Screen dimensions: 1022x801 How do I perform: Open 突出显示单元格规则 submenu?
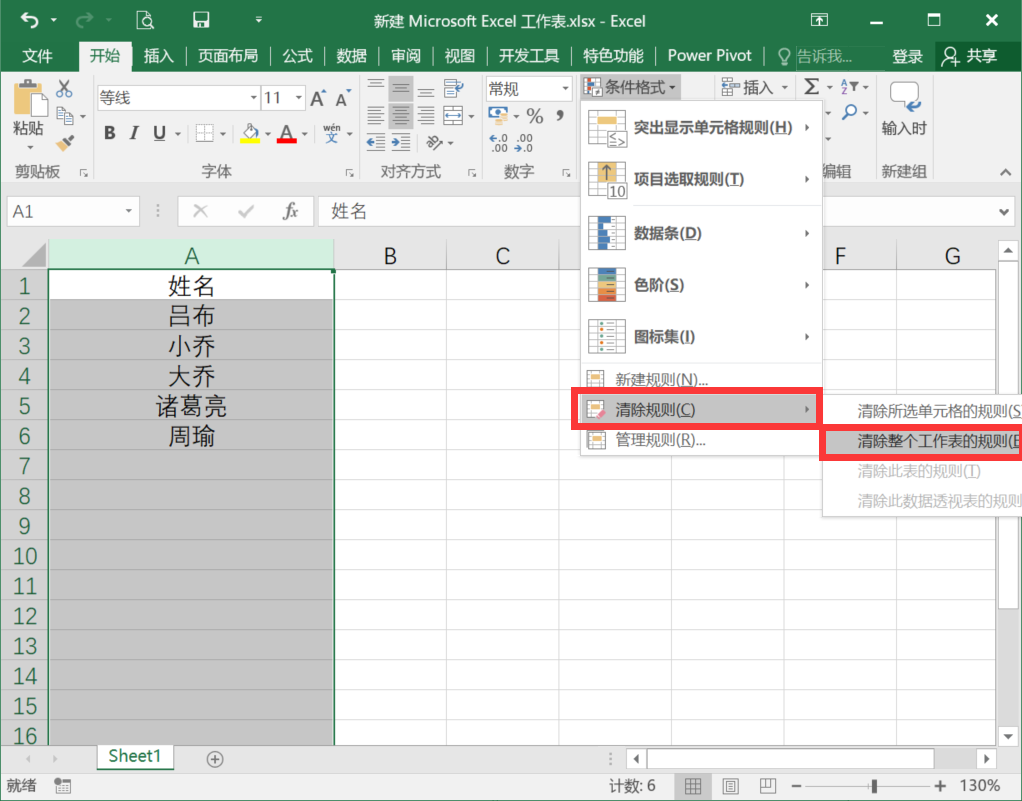pos(701,128)
